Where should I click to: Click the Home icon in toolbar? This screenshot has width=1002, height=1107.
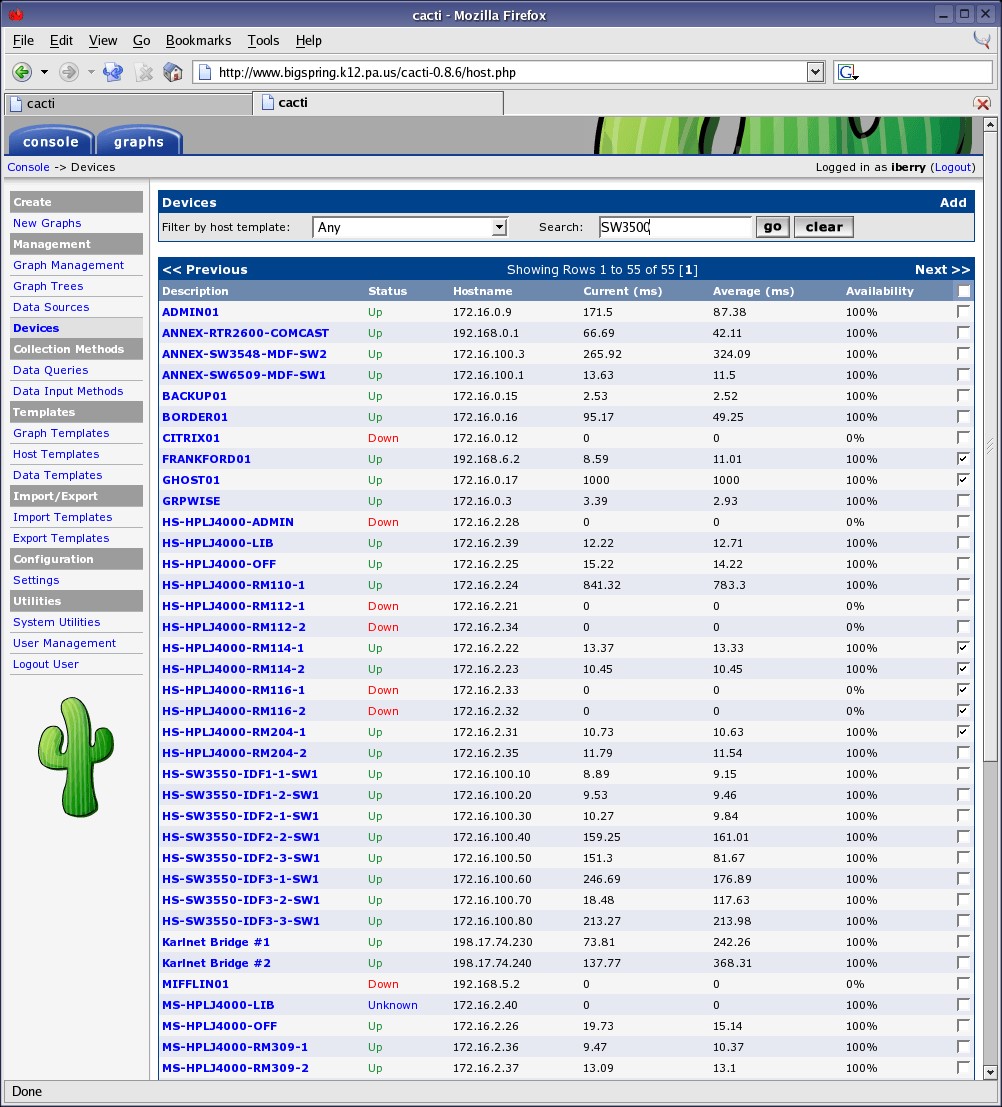click(x=172, y=72)
